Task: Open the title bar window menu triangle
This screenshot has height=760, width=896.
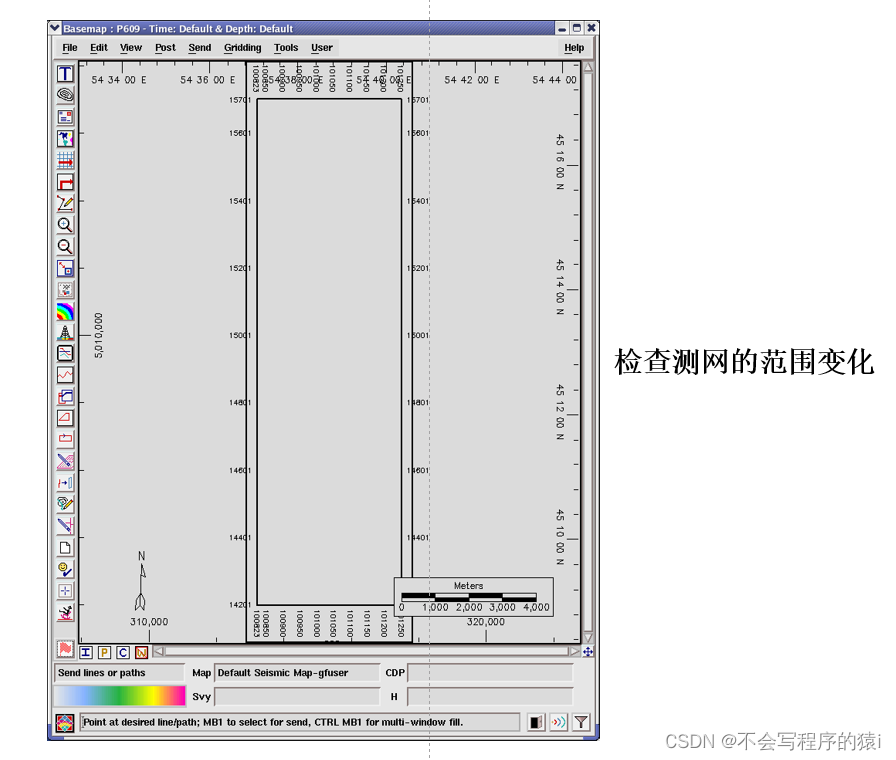Action: point(56,29)
